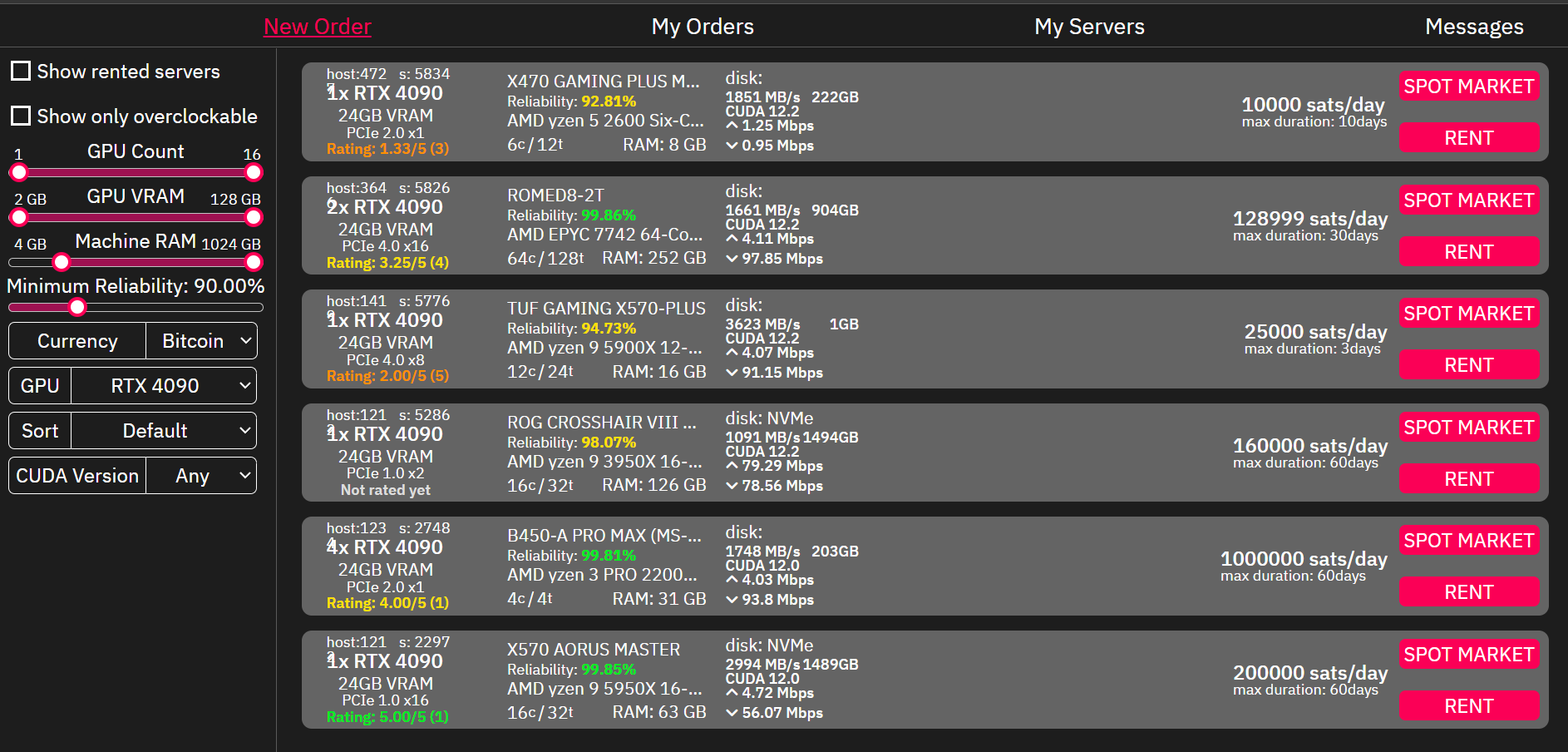Click the upload arrow beside 4.07 Mbps

732,353
